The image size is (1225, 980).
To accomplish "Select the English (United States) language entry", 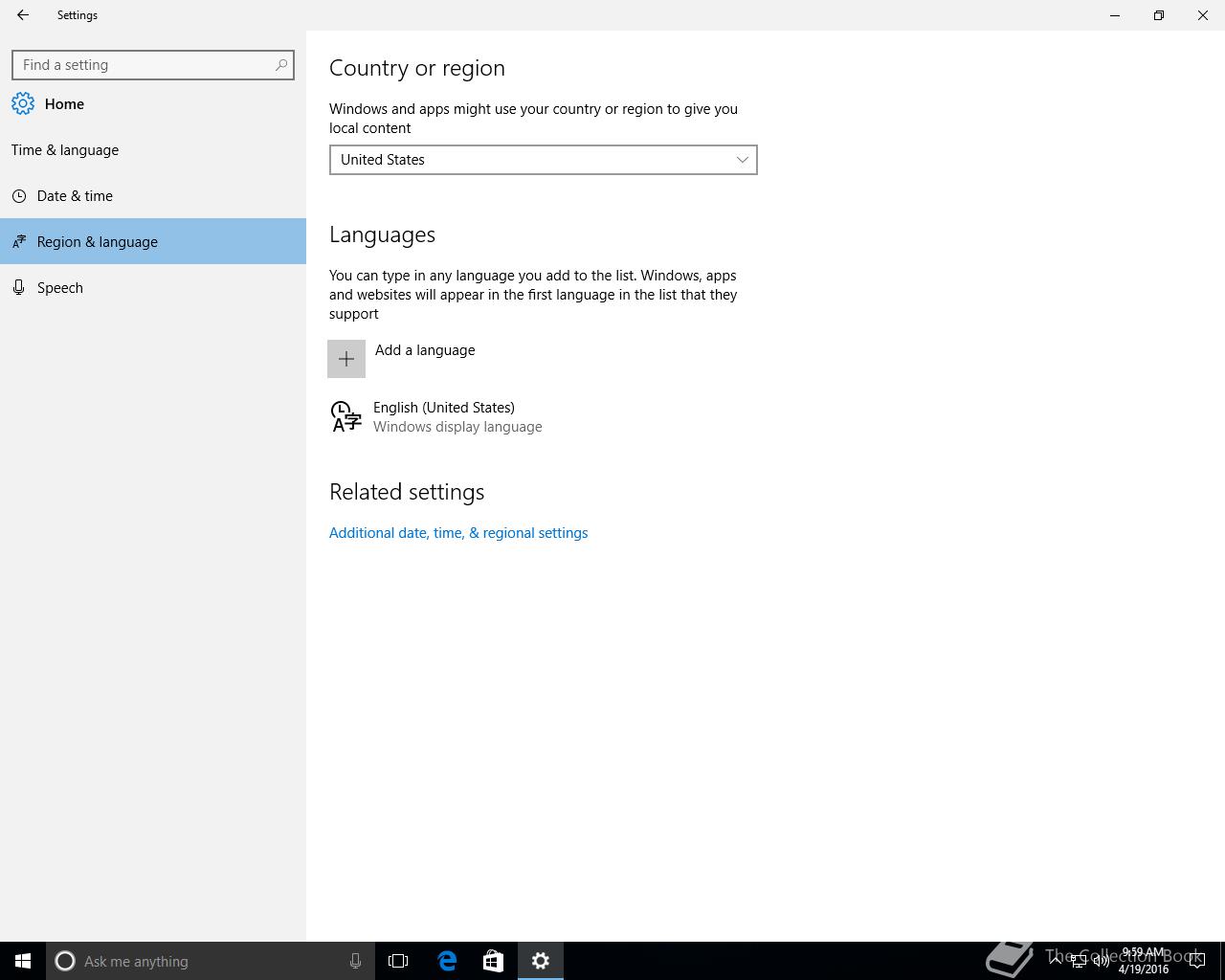I will pyautogui.click(x=544, y=417).
